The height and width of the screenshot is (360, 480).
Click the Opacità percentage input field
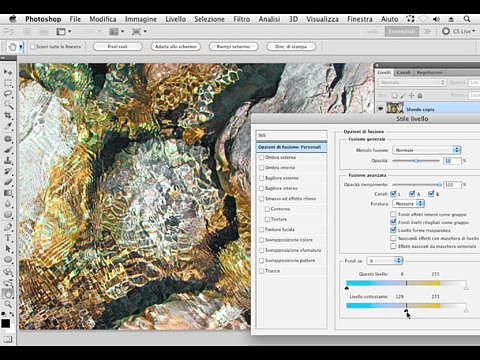pos(452,161)
